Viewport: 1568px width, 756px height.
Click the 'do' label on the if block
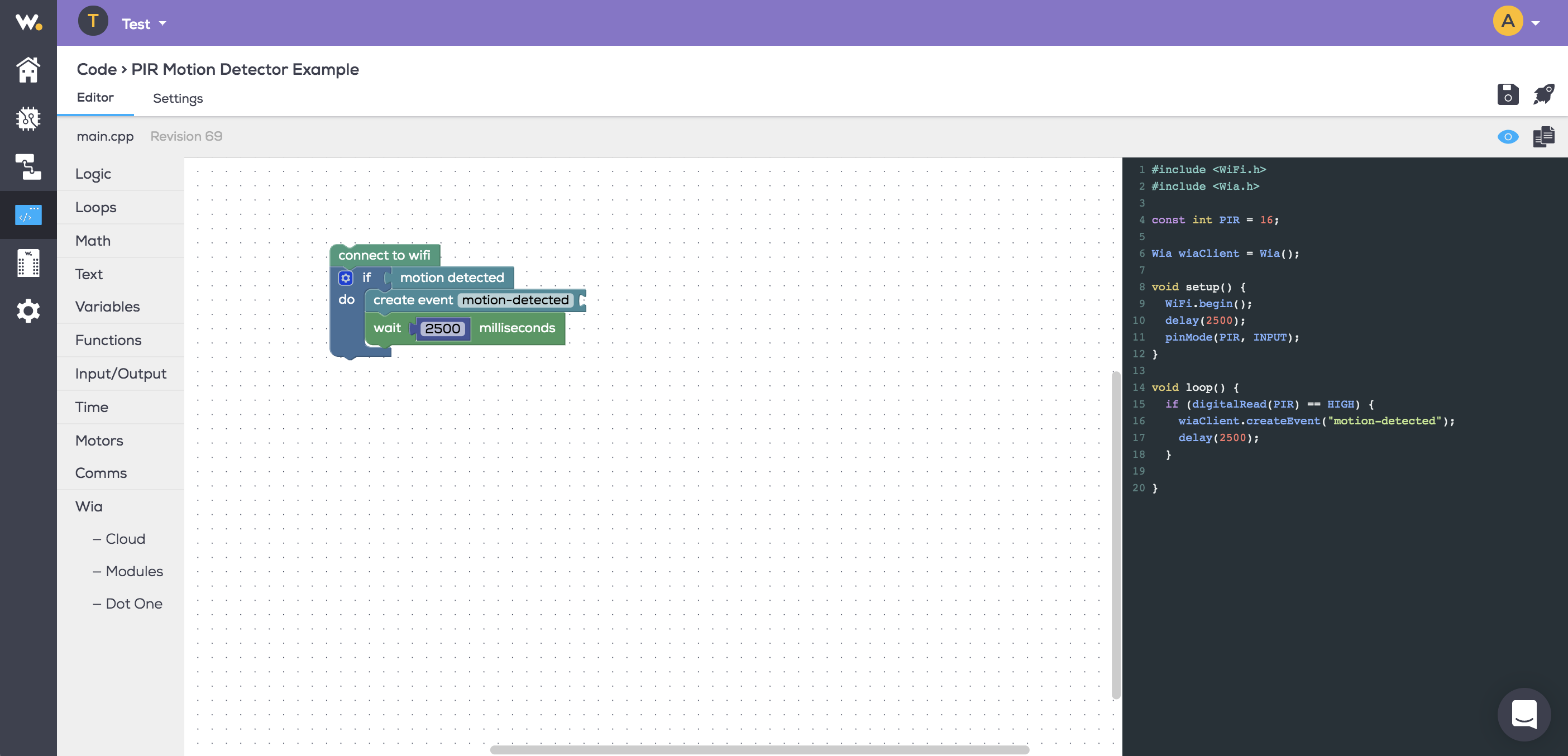pyautogui.click(x=346, y=299)
